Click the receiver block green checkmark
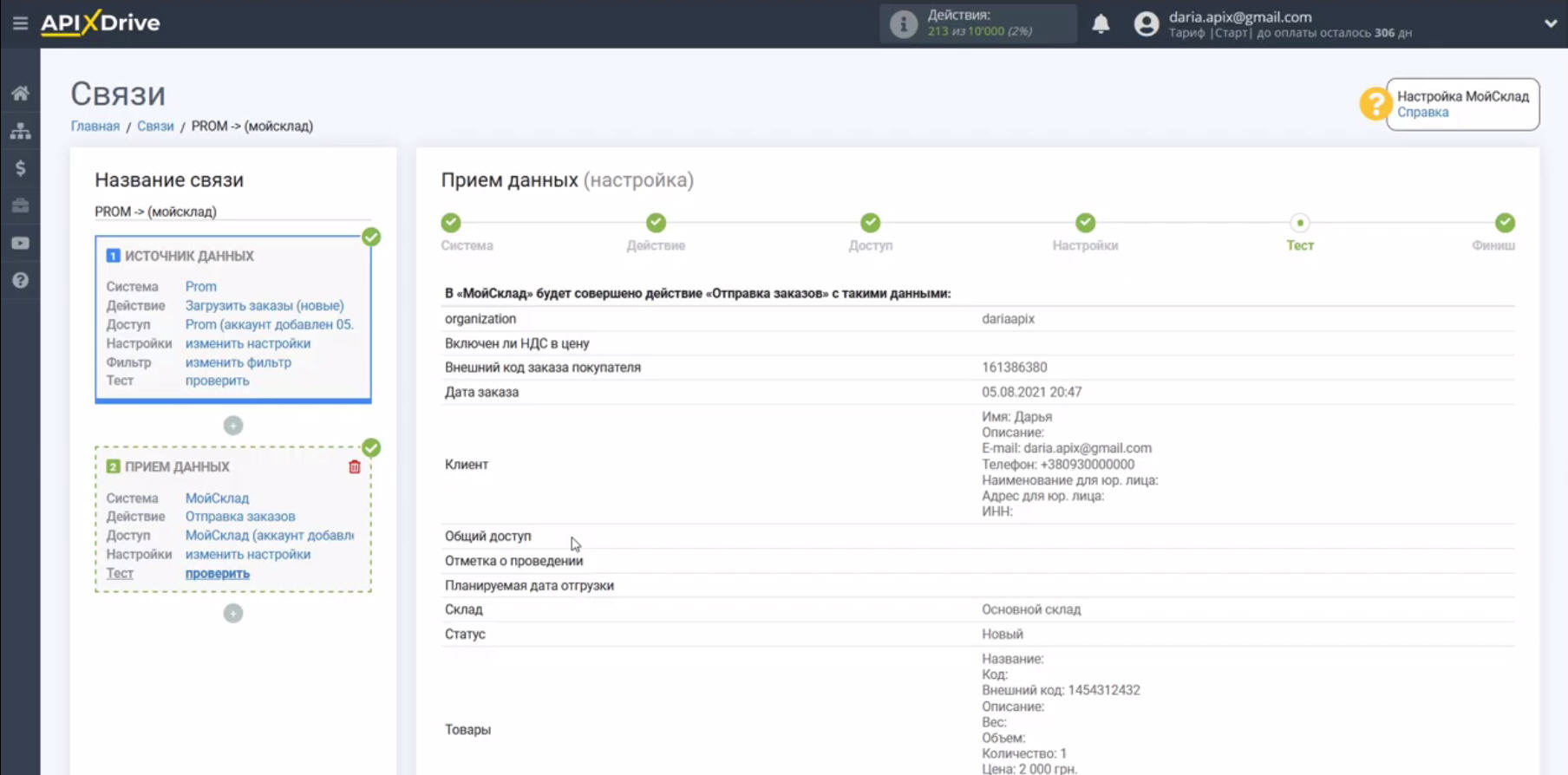Screen dimensions: 1568x775 pos(371,447)
